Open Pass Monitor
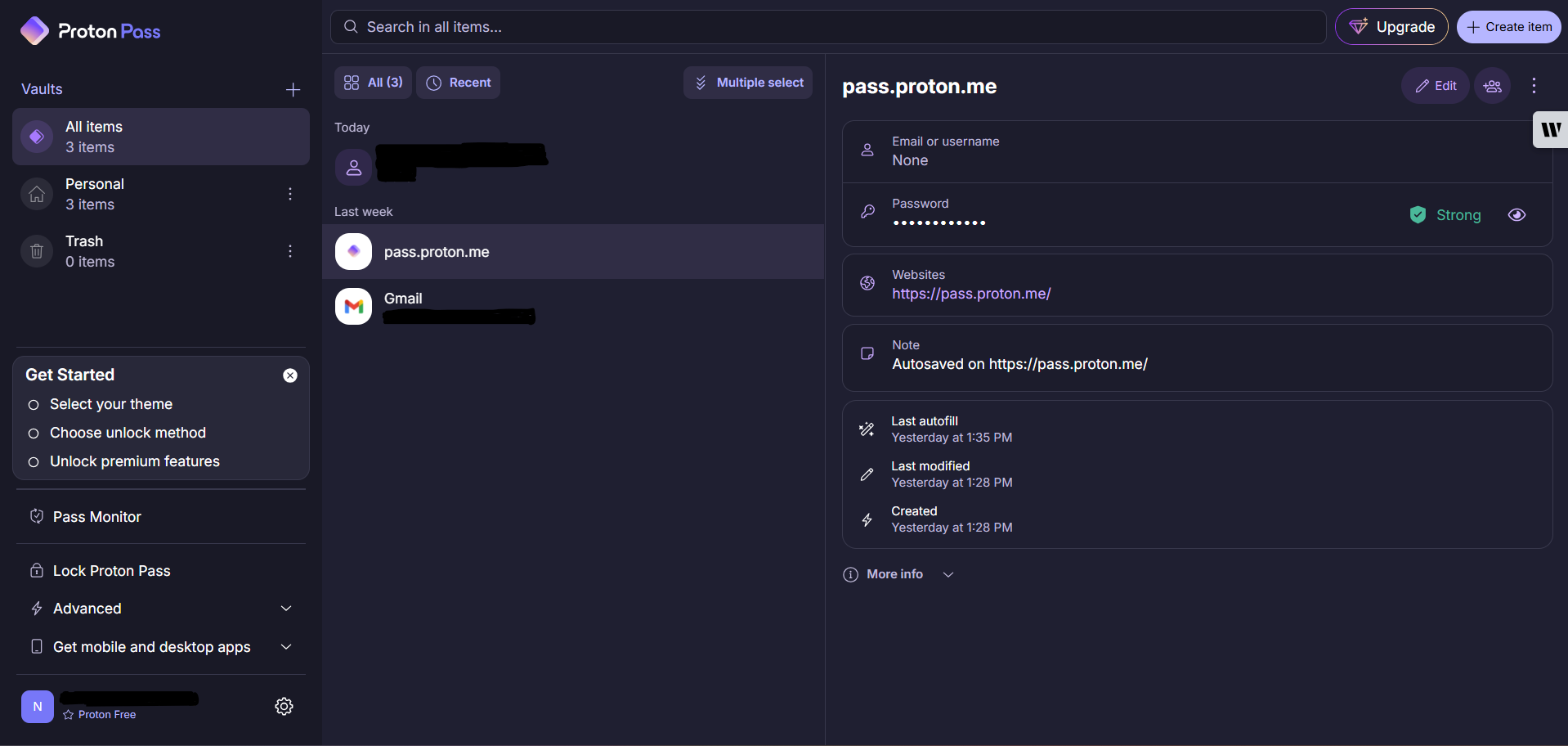This screenshot has height=746, width=1568. click(x=96, y=517)
